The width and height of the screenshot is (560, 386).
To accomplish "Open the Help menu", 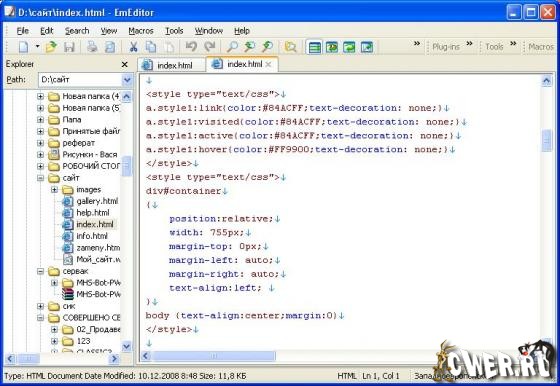I will click(242, 31).
